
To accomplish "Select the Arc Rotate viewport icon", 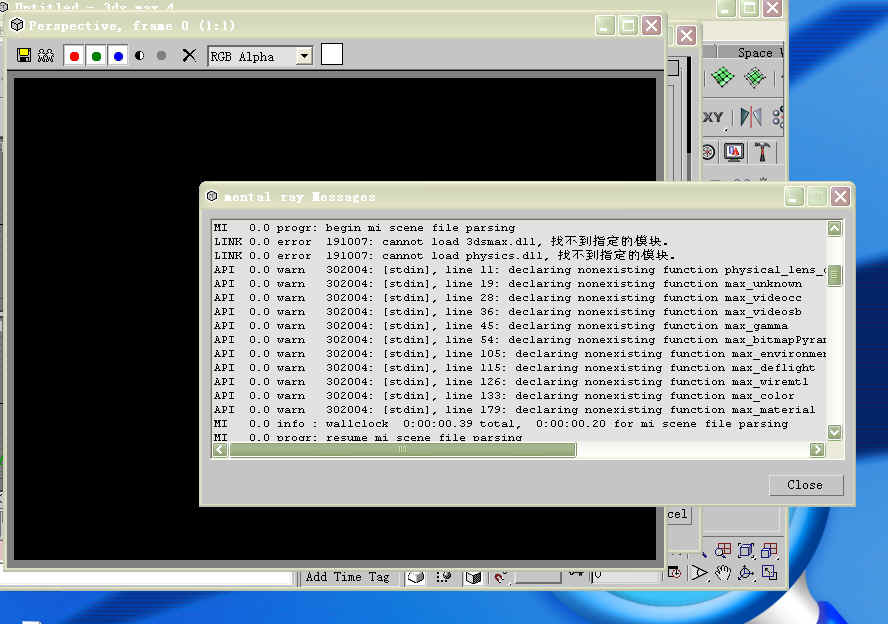I will (745, 573).
